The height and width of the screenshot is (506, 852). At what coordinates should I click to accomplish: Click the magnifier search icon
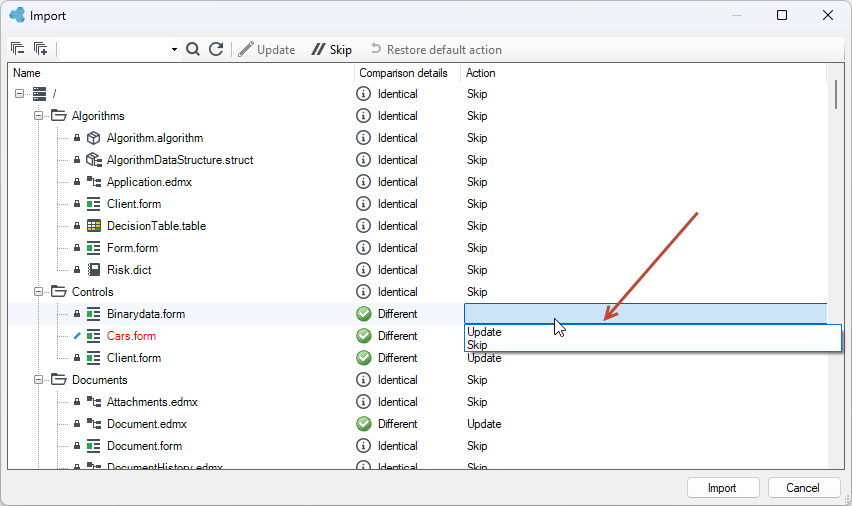point(193,49)
